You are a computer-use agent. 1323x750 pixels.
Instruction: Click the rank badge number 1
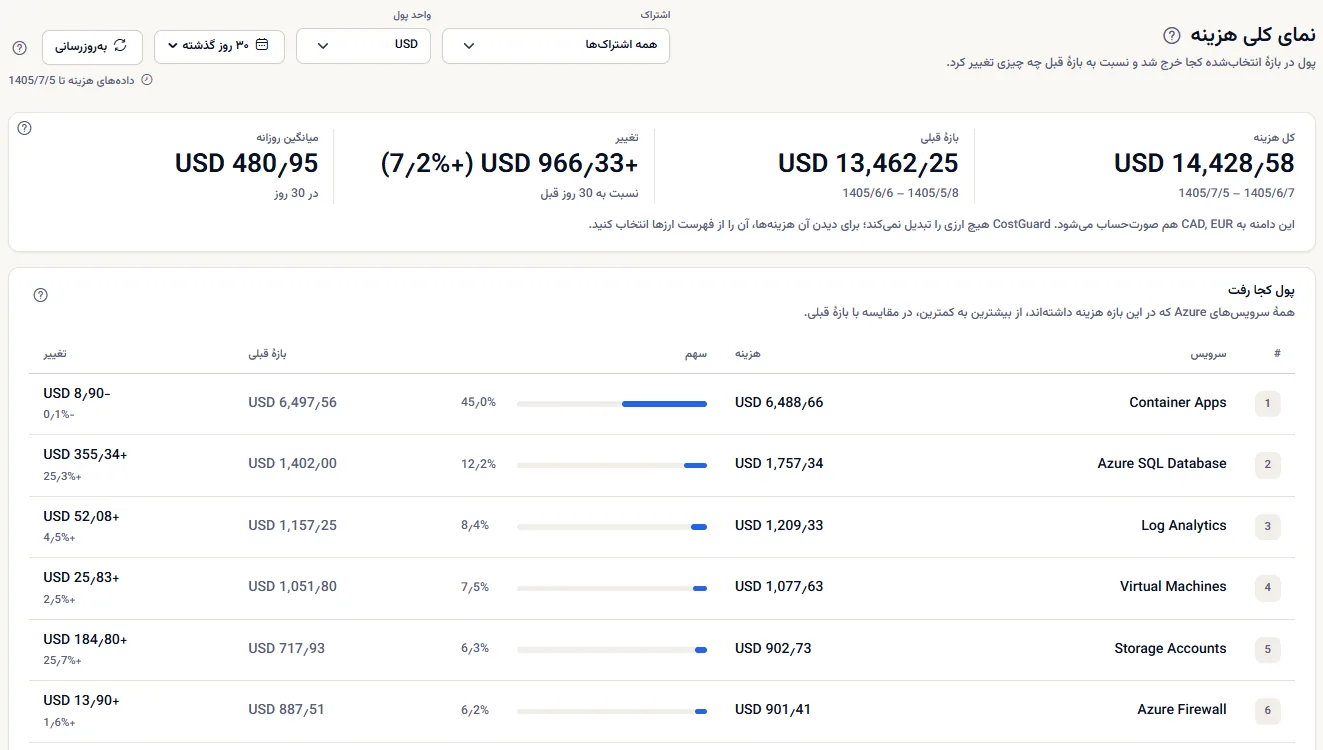click(x=1267, y=404)
